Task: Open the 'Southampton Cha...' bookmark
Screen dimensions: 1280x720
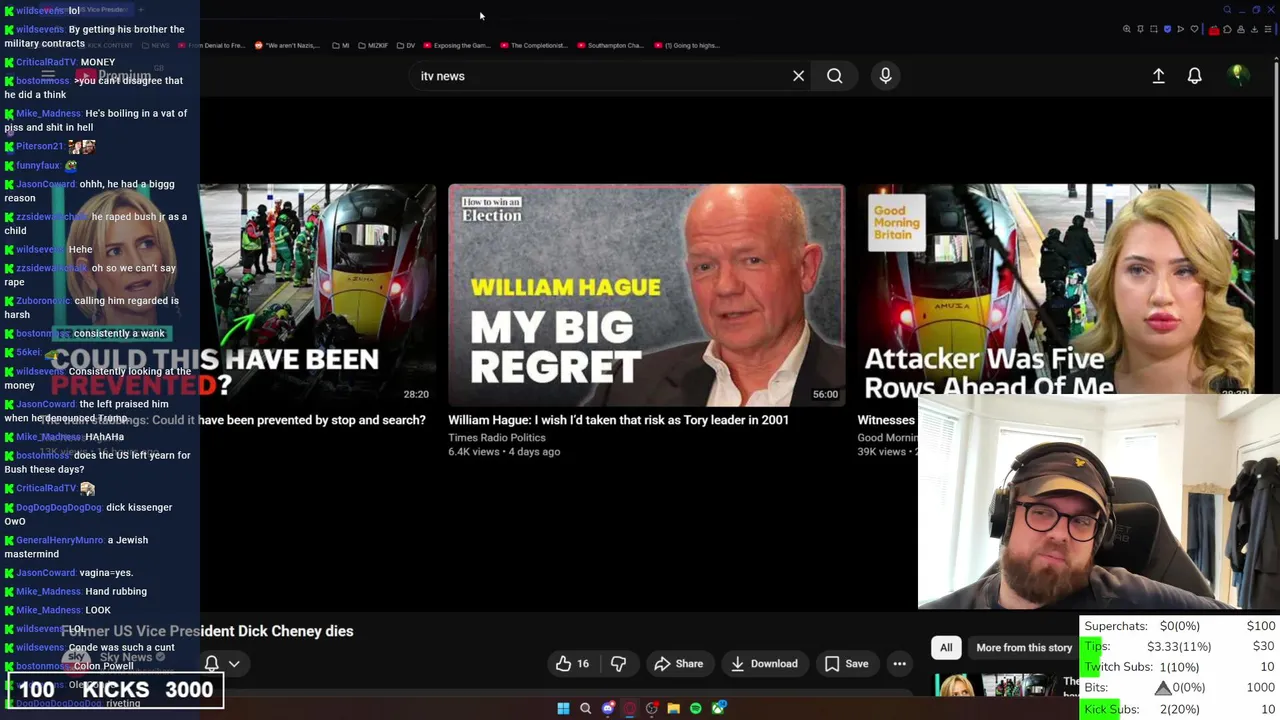Action: click(610, 45)
